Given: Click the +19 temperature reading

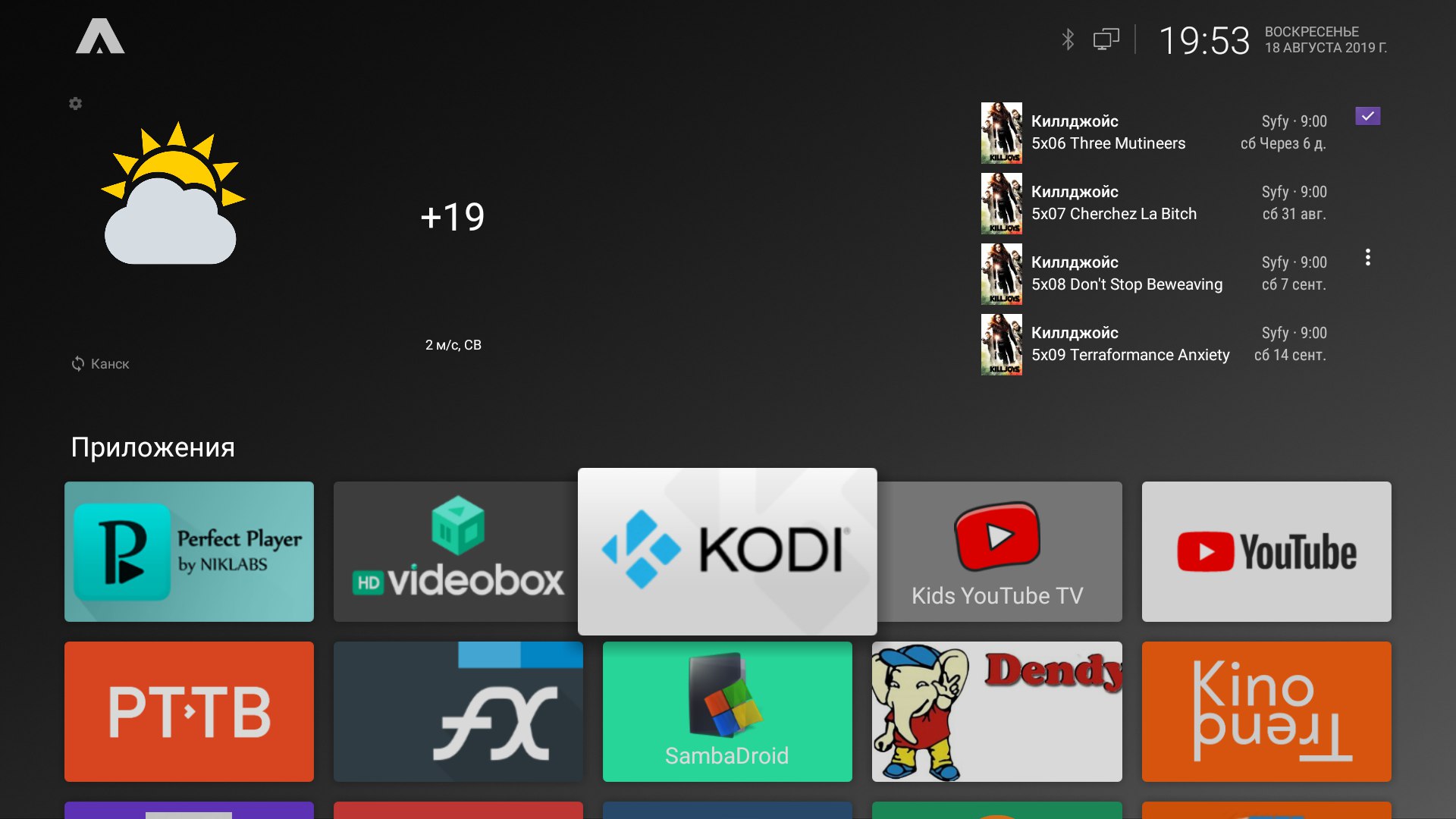Looking at the screenshot, I should pyautogui.click(x=453, y=217).
